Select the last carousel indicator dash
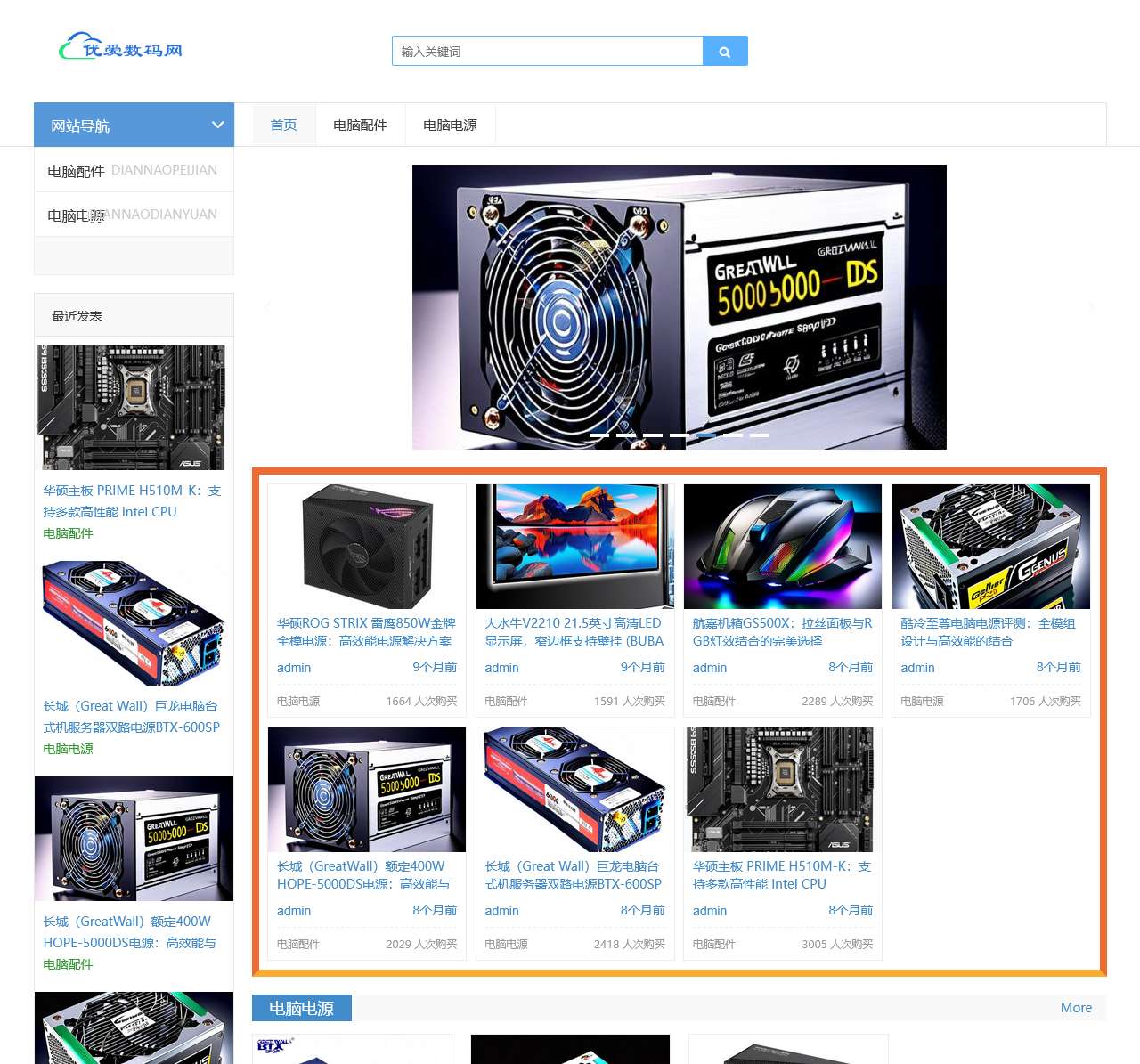 [x=759, y=435]
